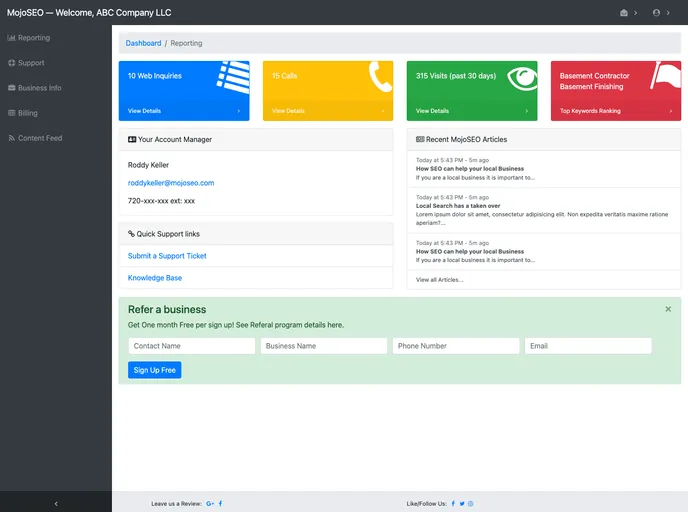
Task: Open Reporting in the sidebar
Action: point(34,38)
